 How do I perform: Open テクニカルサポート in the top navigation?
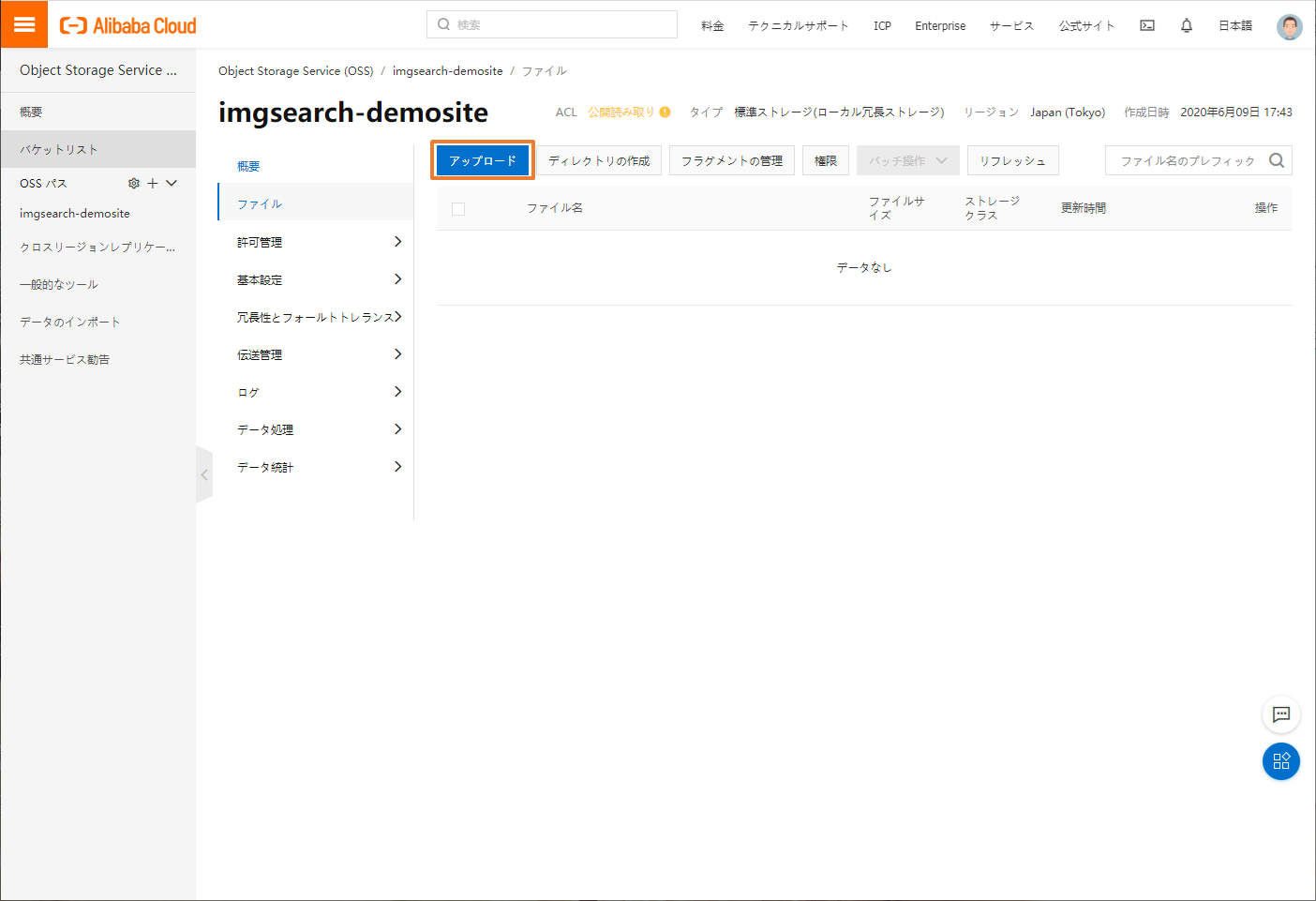(x=799, y=25)
